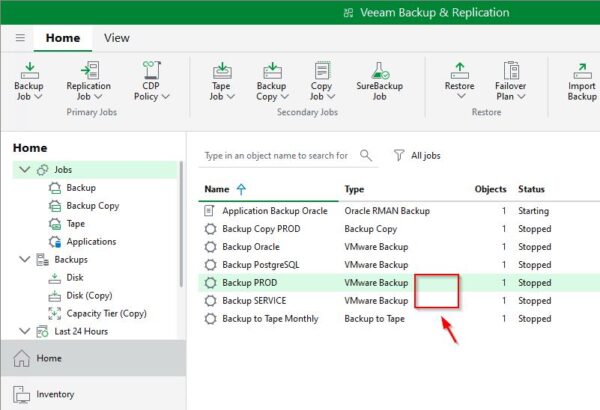This screenshot has width=600, height=410.
Task: Click the Failover Plan ribbon icon
Action: tap(511, 70)
